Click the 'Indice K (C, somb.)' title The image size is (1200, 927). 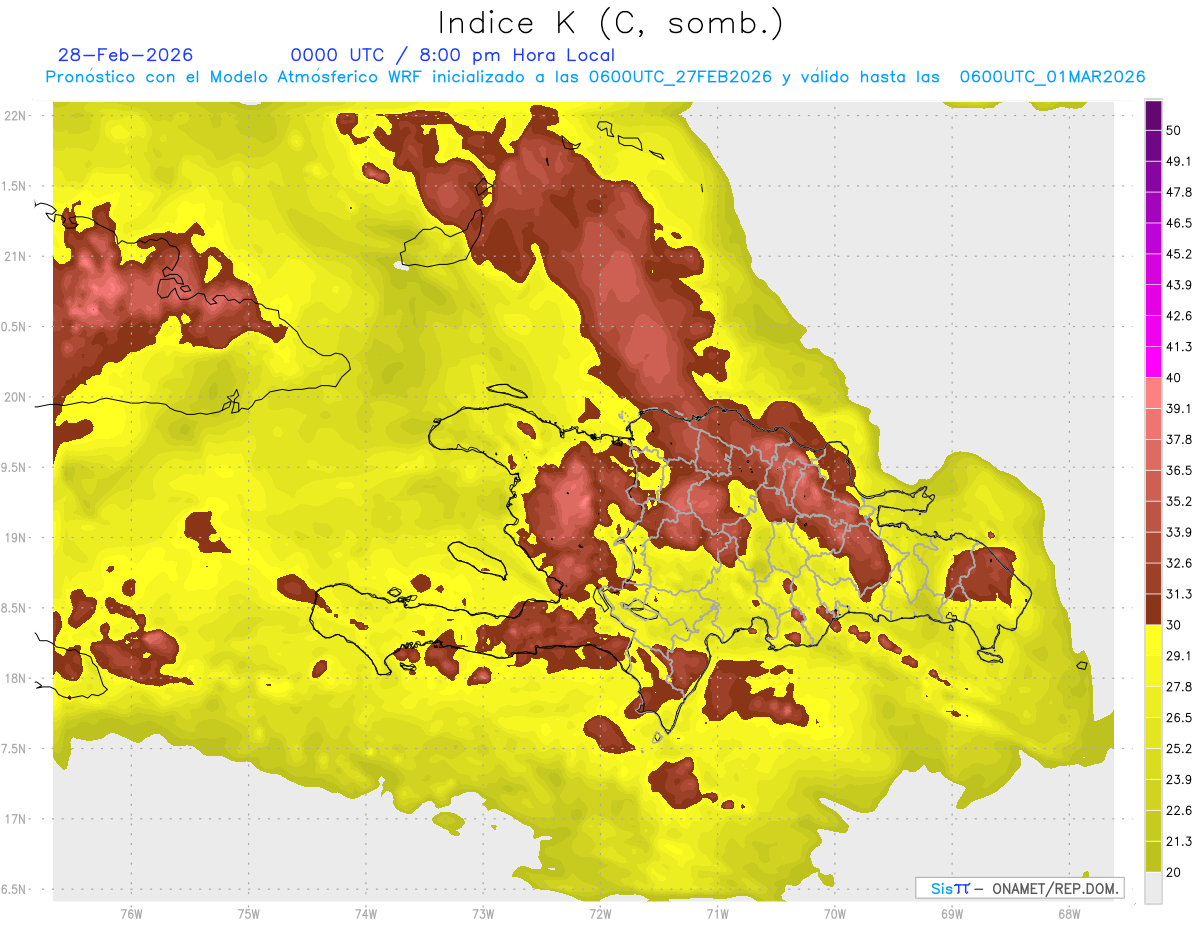click(x=611, y=22)
